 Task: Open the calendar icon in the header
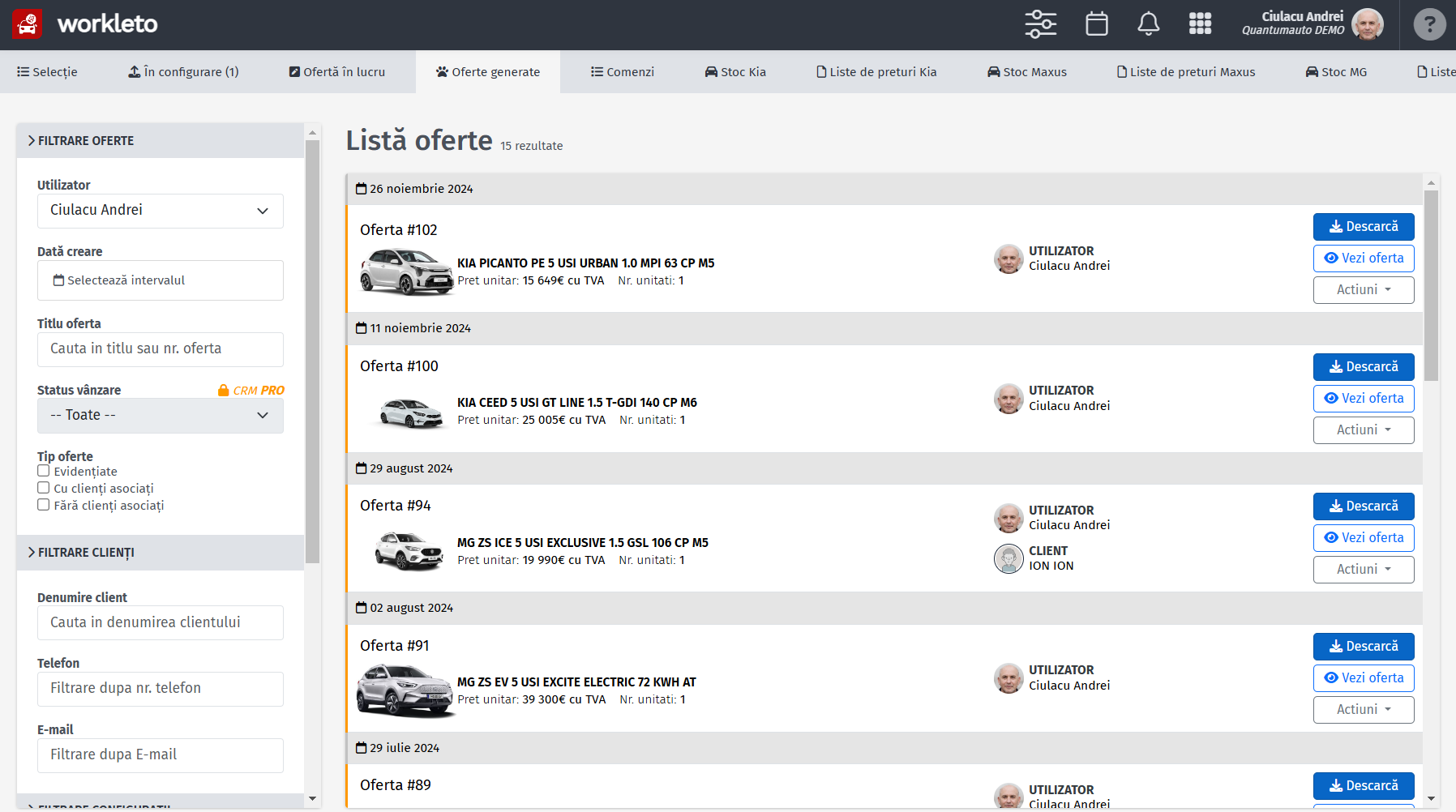(x=1096, y=24)
